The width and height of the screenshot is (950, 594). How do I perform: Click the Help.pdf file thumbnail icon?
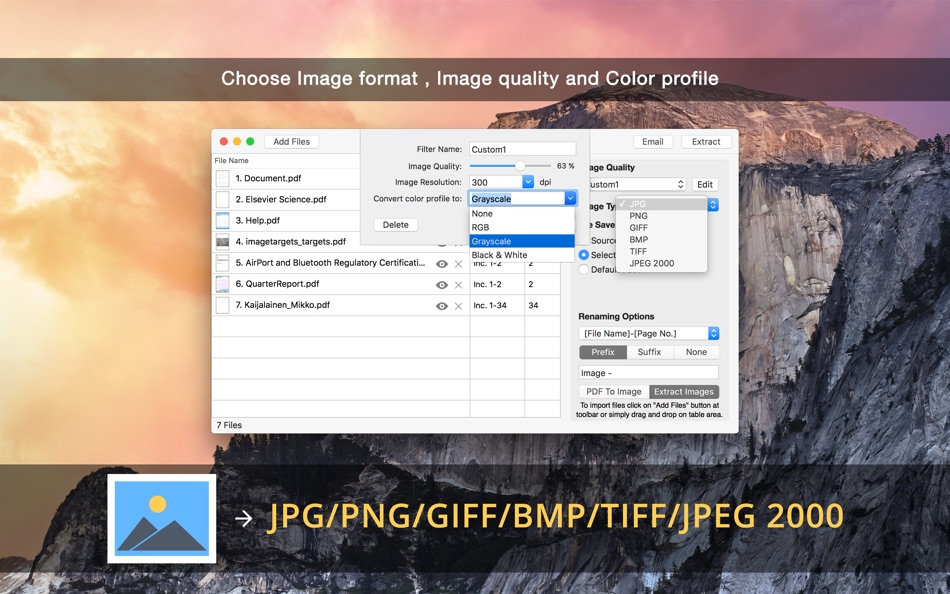[222, 221]
